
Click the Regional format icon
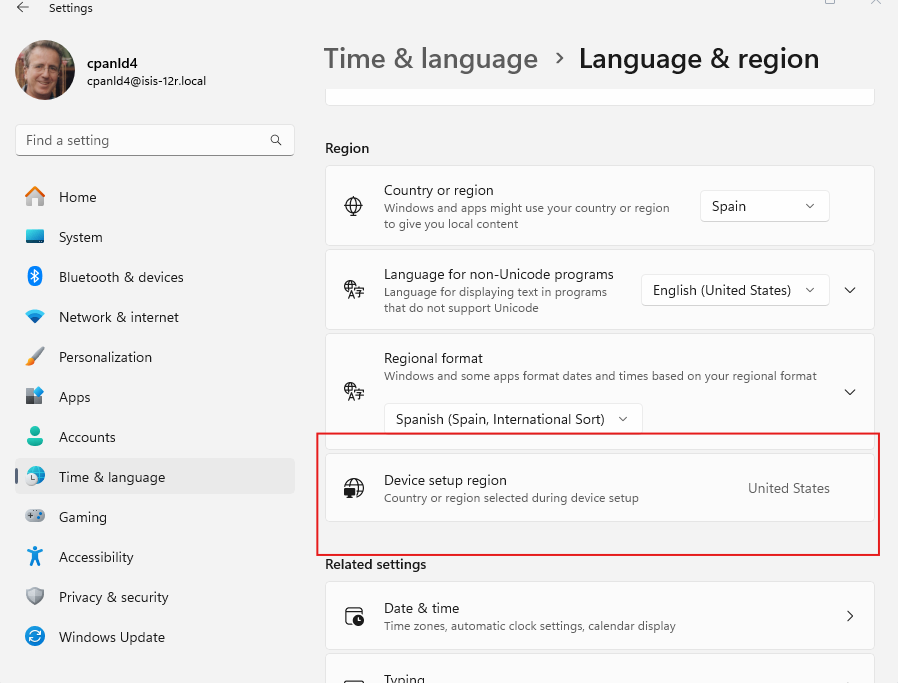click(354, 392)
